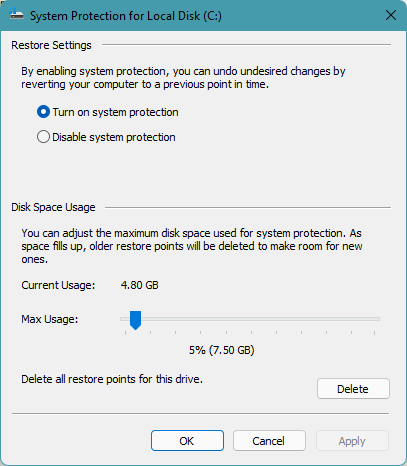Click the "Disable system protection" label text
The image size is (407, 466).
pos(114,137)
